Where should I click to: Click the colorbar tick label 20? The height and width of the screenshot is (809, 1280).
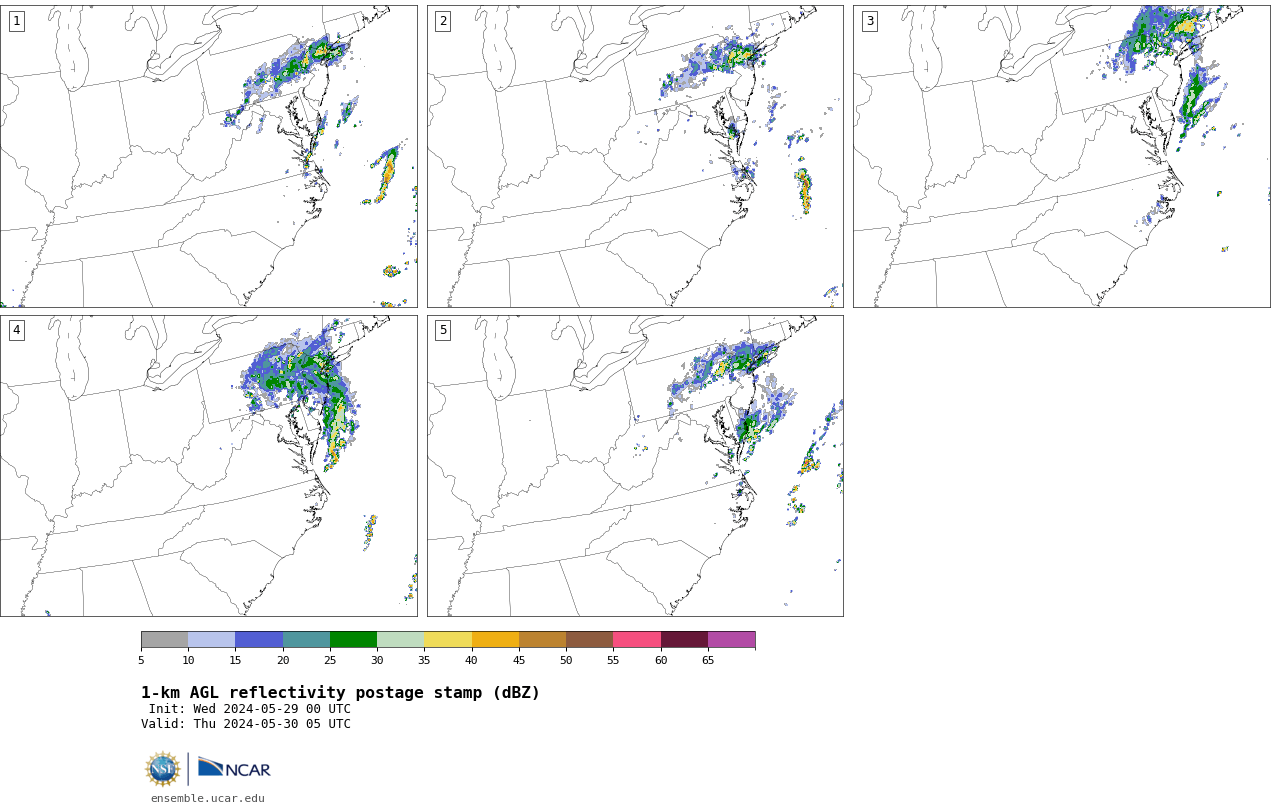pyautogui.click(x=283, y=660)
